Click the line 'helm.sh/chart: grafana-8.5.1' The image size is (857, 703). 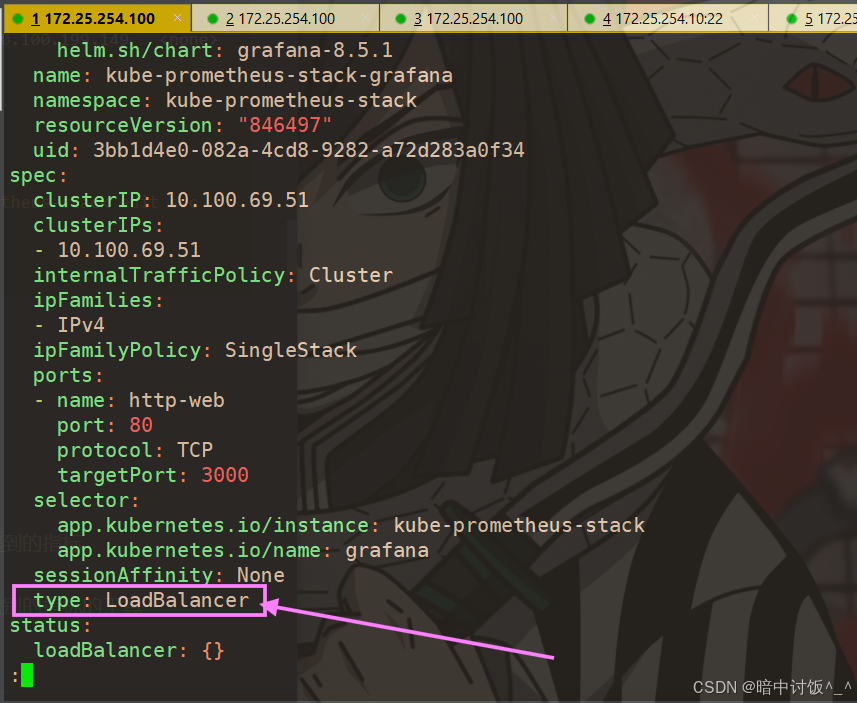click(x=225, y=51)
